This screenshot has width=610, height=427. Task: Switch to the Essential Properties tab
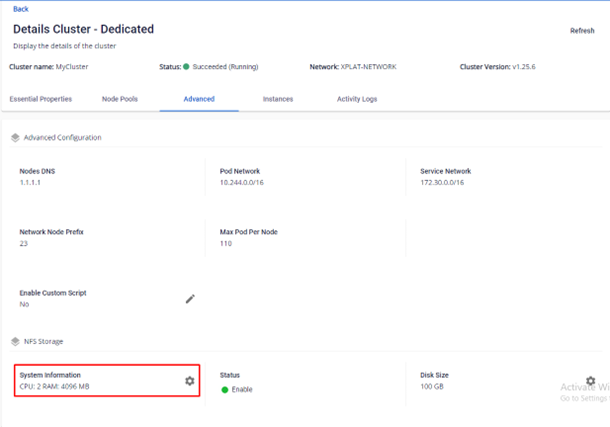(x=40, y=99)
